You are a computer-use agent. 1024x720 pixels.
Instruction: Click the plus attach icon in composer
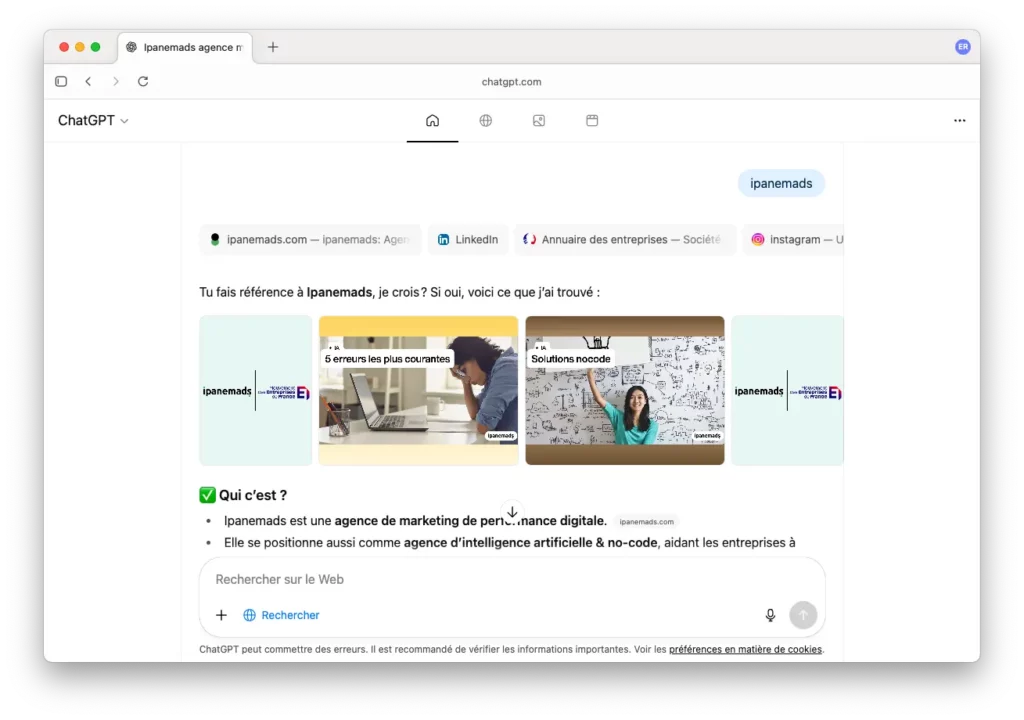click(x=221, y=615)
